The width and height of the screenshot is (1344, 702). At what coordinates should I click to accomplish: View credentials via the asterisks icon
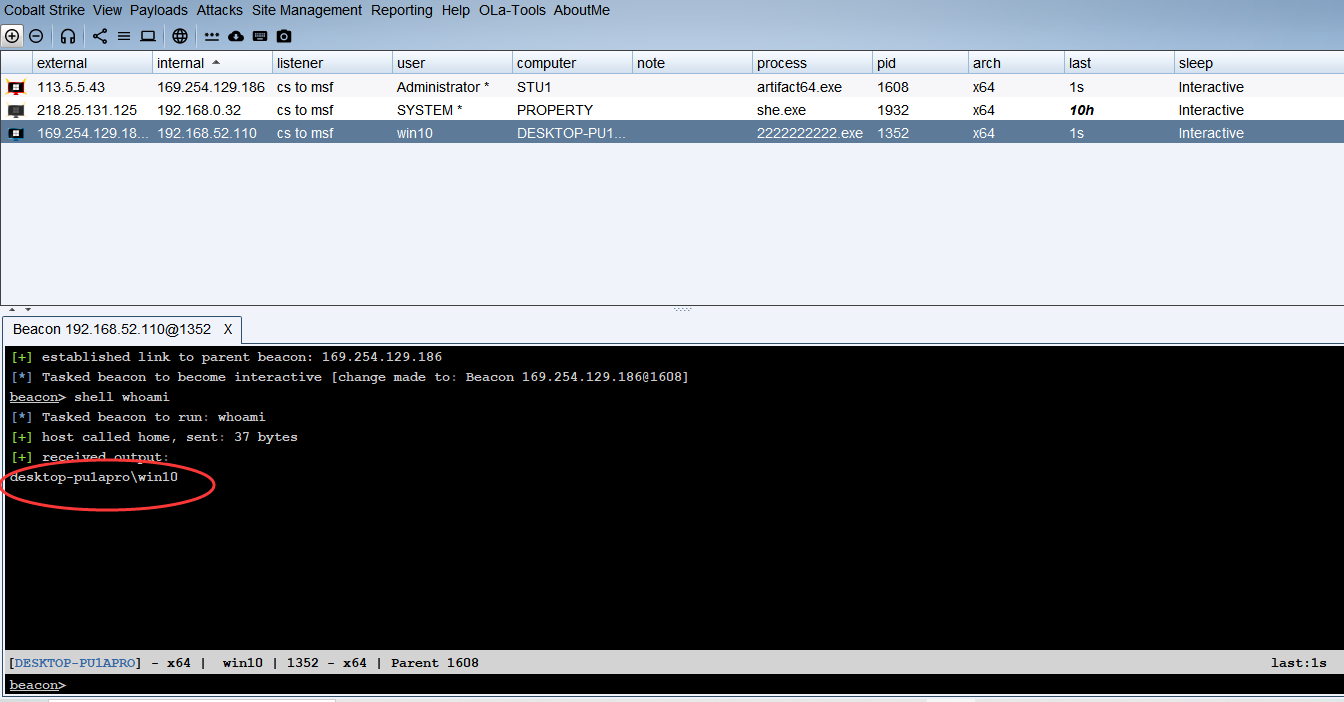(212, 36)
